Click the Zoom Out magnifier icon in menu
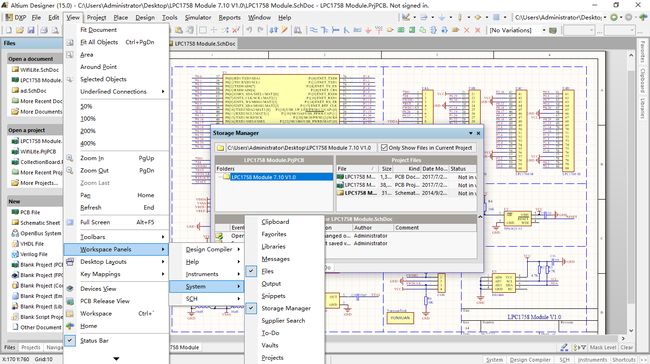650x364 pixels. click(70, 170)
